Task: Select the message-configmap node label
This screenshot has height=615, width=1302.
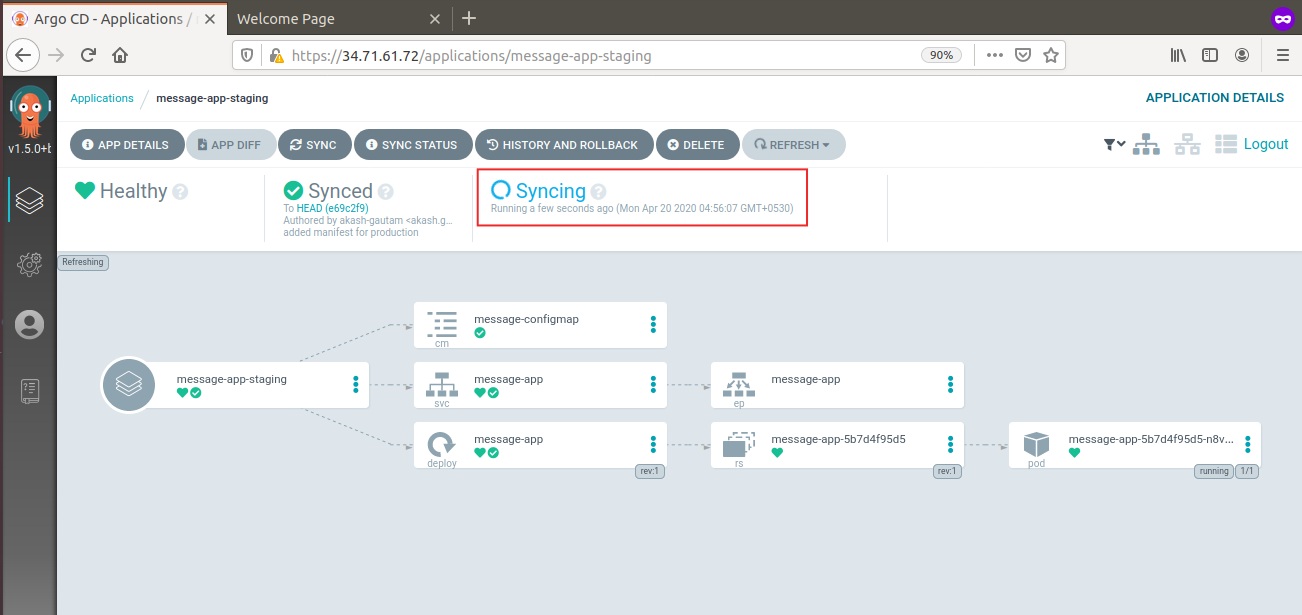Action: [526, 319]
